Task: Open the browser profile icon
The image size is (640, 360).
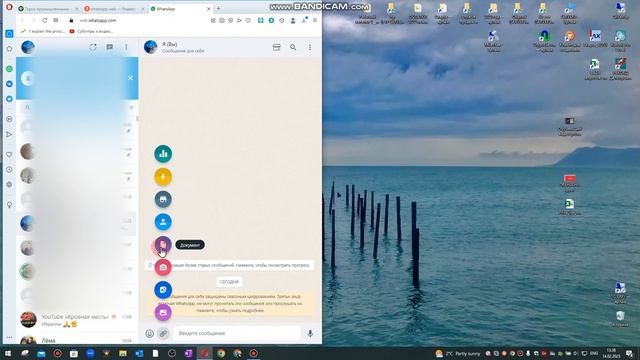Action: click(293, 20)
